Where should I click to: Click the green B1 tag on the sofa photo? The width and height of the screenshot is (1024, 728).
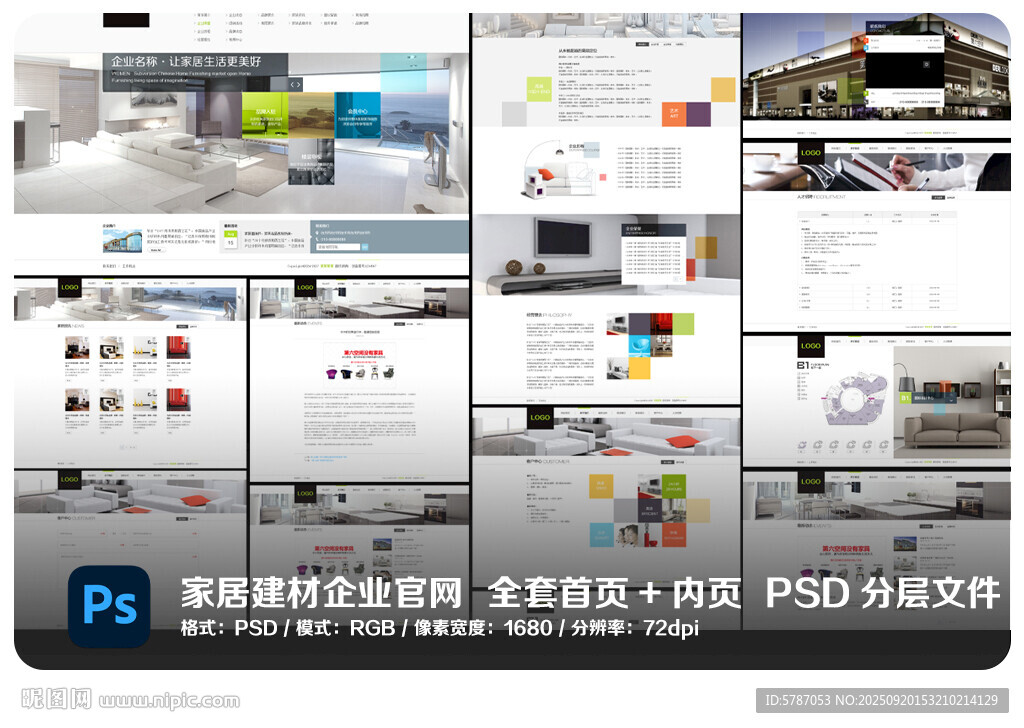click(904, 398)
